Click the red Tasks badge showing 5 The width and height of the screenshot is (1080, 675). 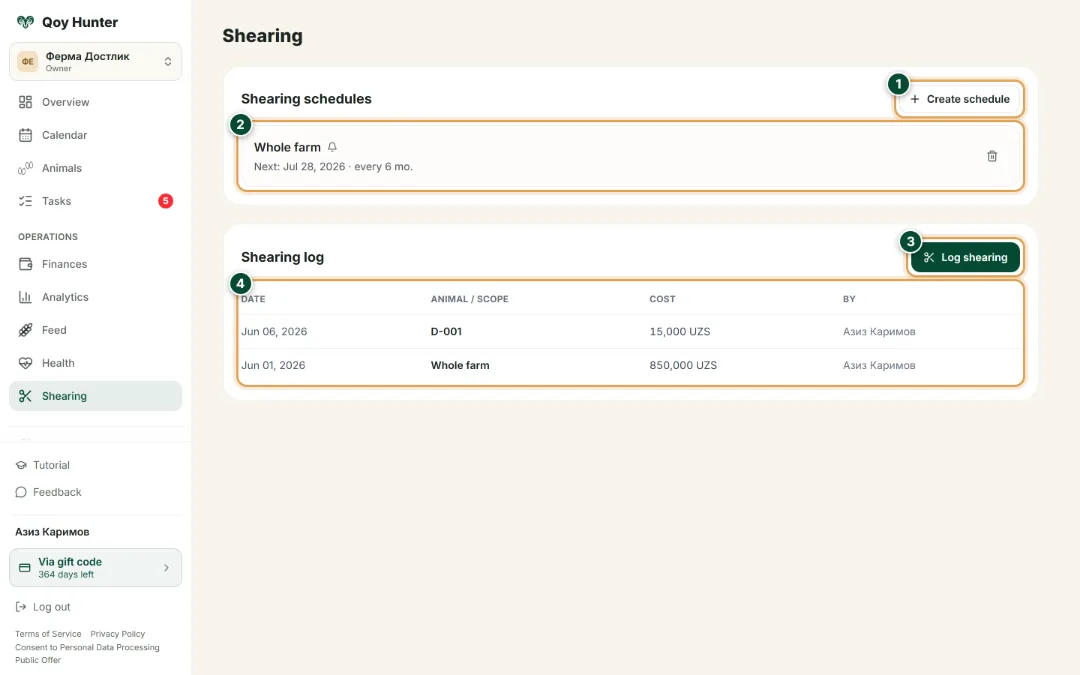[x=165, y=201]
